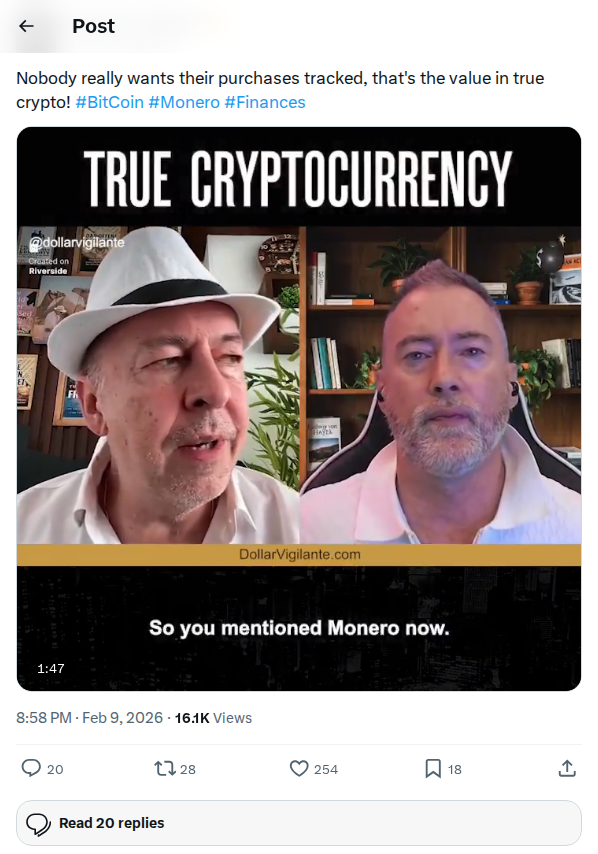Open the #BitCoin hashtag
Viewport: 598px width, 854px height.
pyautogui.click(x=109, y=102)
